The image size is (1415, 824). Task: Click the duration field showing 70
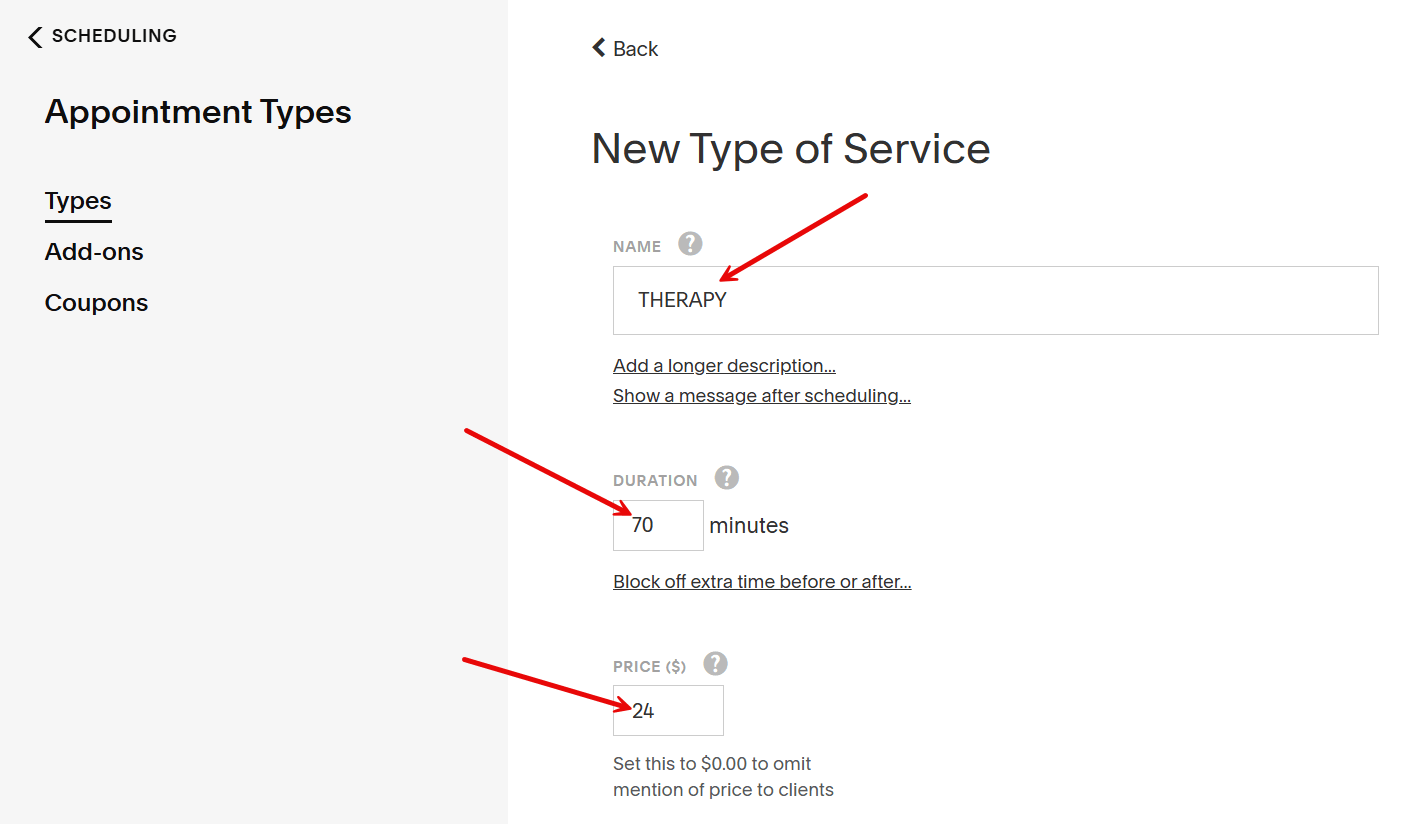pos(658,526)
